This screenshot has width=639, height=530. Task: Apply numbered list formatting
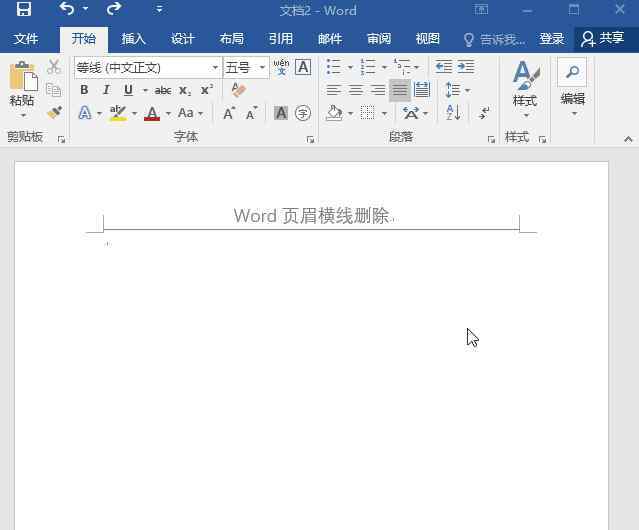click(x=368, y=67)
